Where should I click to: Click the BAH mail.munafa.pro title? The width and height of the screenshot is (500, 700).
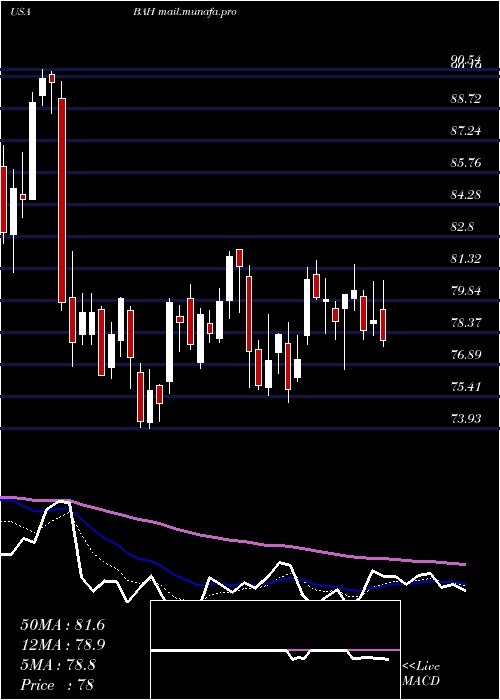pos(184,12)
